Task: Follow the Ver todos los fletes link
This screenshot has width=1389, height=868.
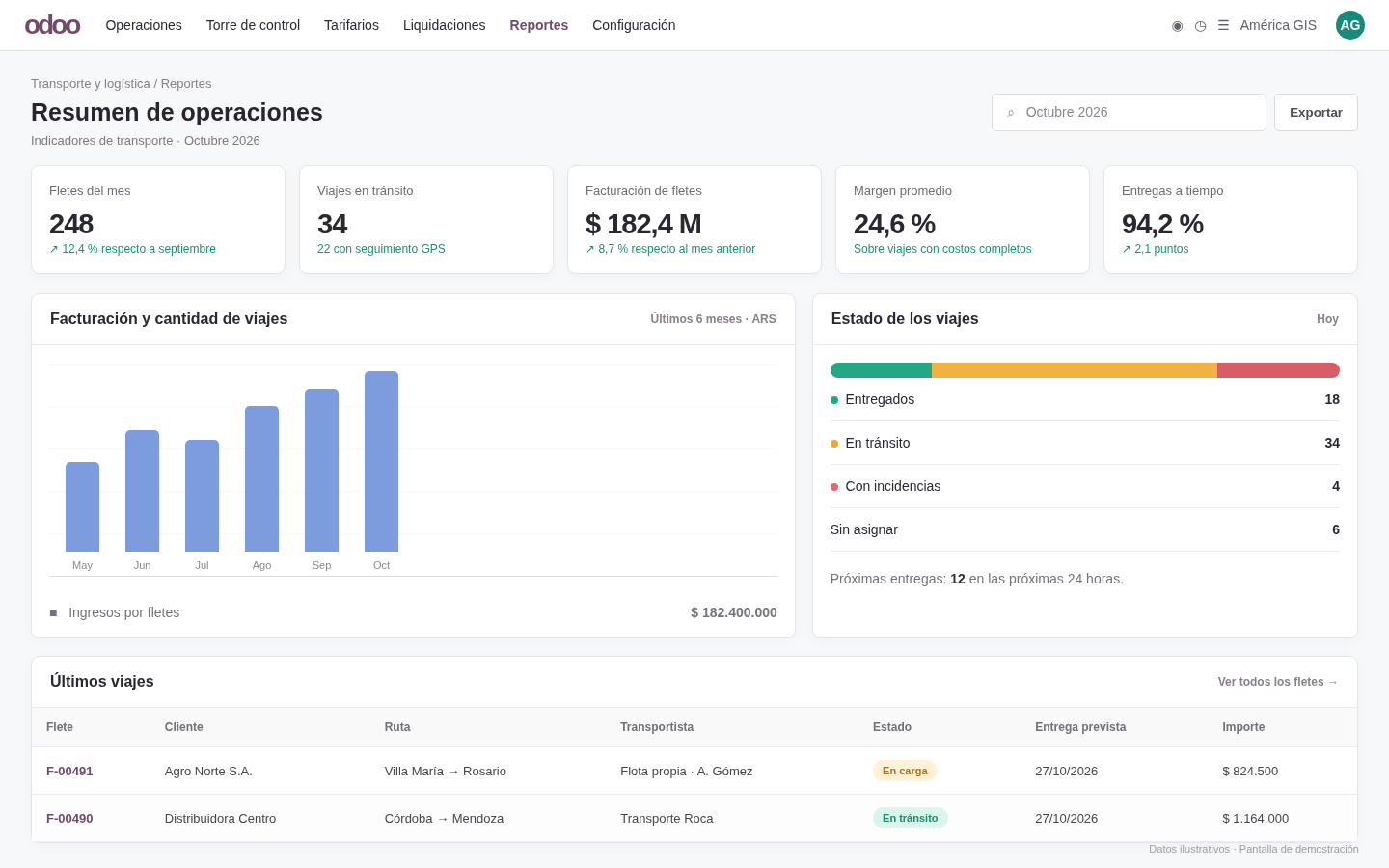Action: (x=1278, y=682)
